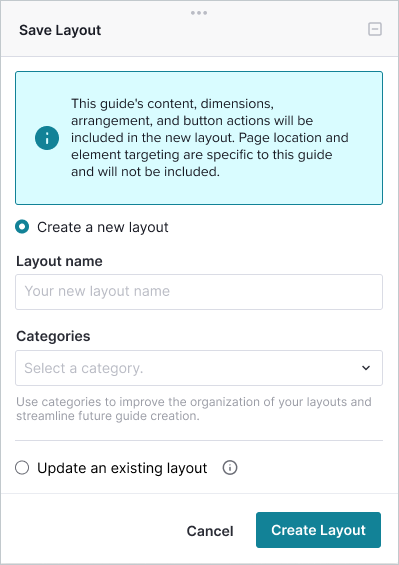The height and width of the screenshot is (565, 399).
Task: Collapse the Save Layout panel with minus icon
Action: [375, 29]
